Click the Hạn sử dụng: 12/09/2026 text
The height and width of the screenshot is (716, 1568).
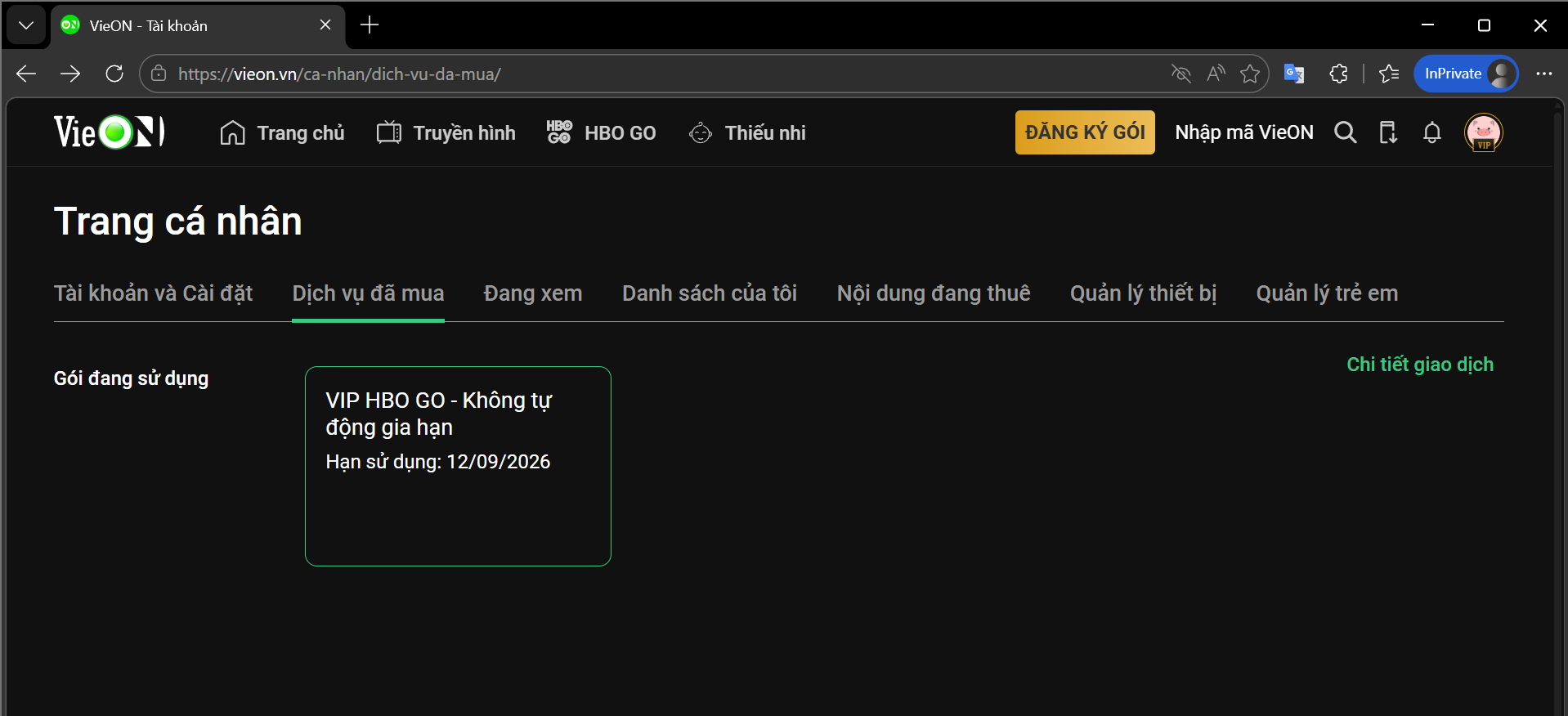click(438, 462)
